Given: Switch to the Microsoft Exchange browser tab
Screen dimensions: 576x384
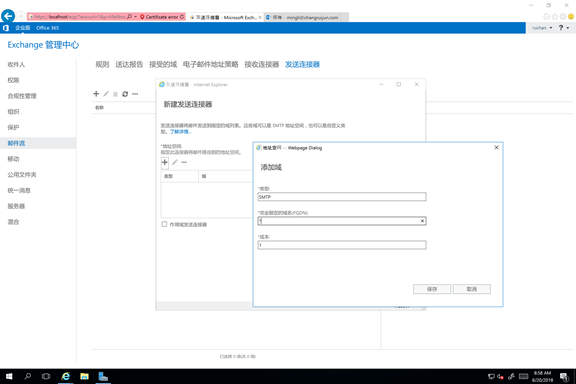Looking at the screenshot, I should coord(225,17).
